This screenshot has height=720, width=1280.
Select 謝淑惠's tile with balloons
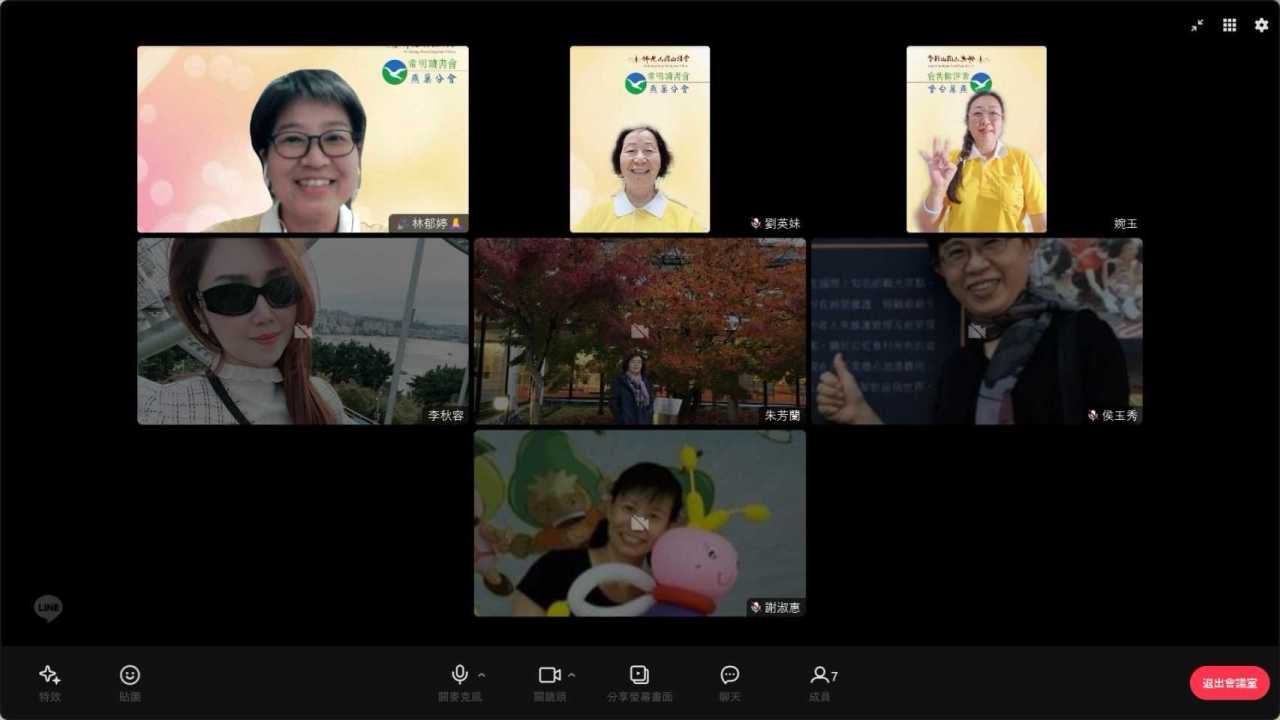click(639, 523)
